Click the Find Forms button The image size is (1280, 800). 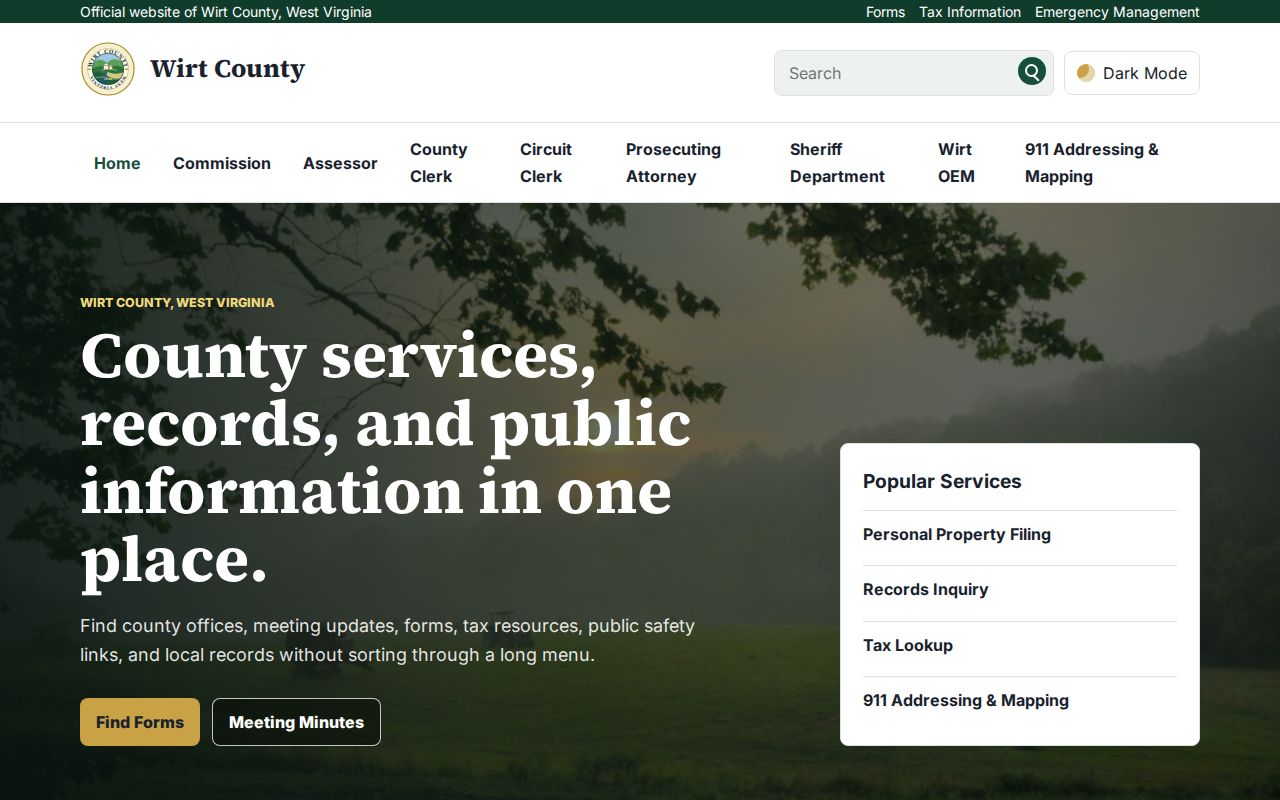(x=140, y=722)
